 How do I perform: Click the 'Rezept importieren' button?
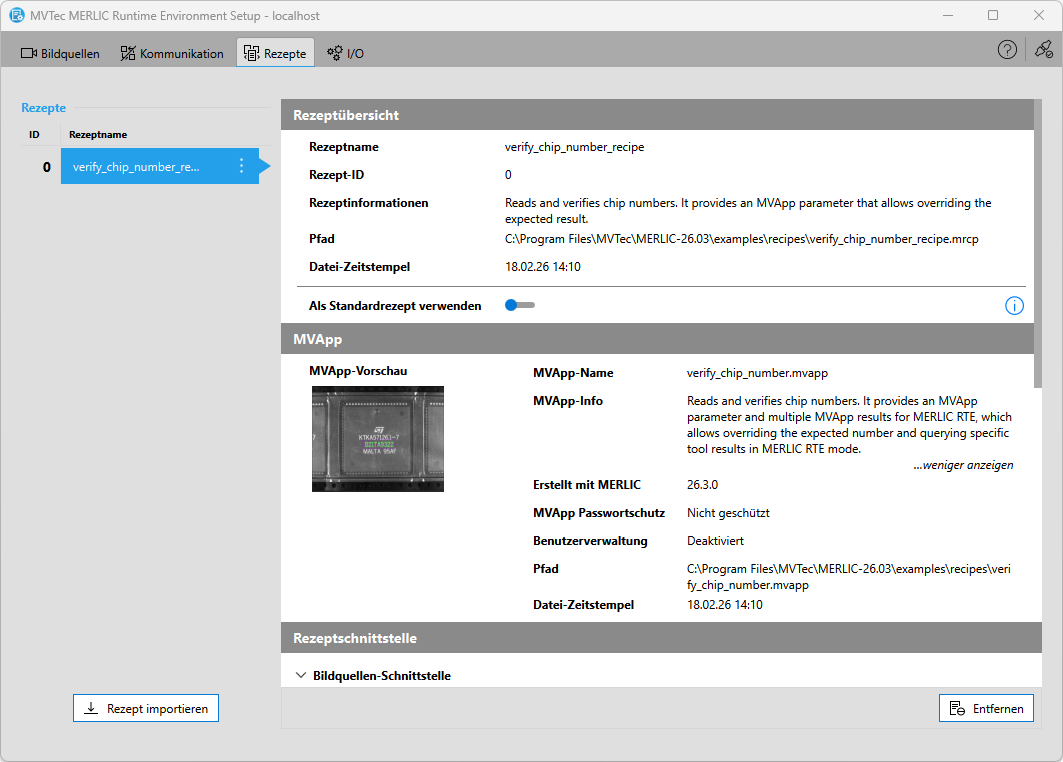click(x=146, y=708)
